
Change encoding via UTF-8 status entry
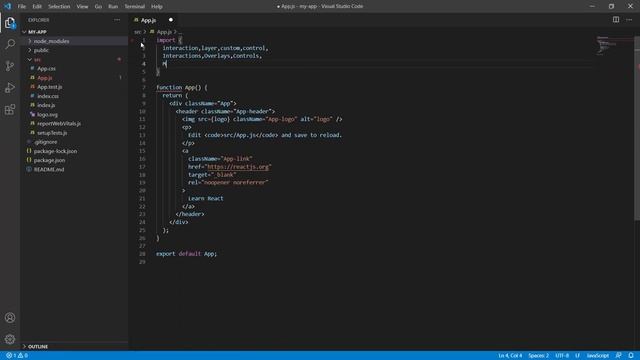562,356
